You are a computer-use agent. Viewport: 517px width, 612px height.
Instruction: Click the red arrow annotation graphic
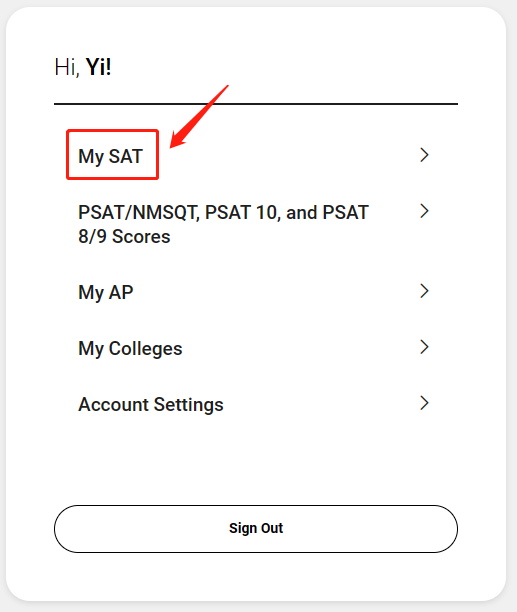199,116
